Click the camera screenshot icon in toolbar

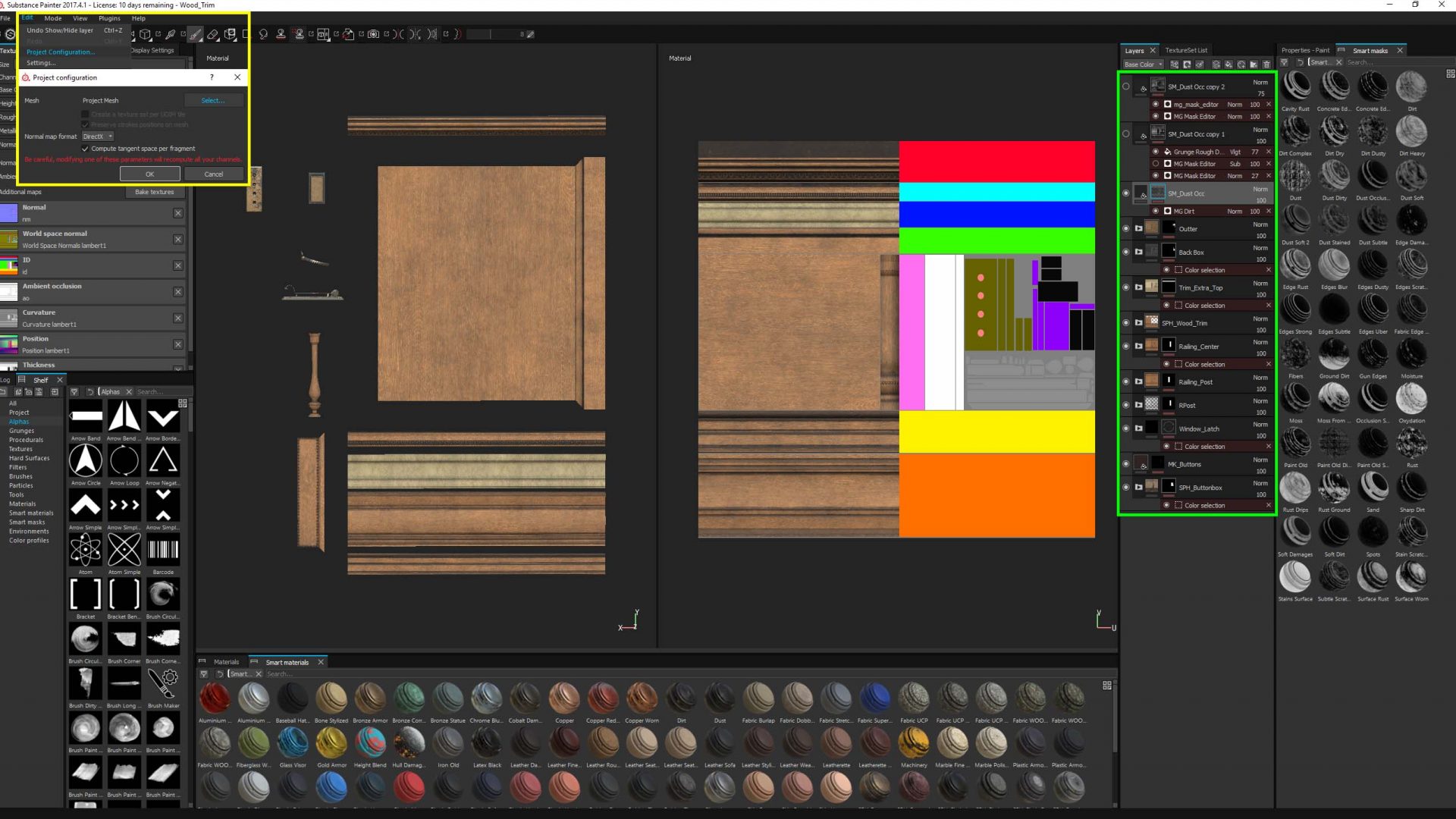(x=373, y=34)
